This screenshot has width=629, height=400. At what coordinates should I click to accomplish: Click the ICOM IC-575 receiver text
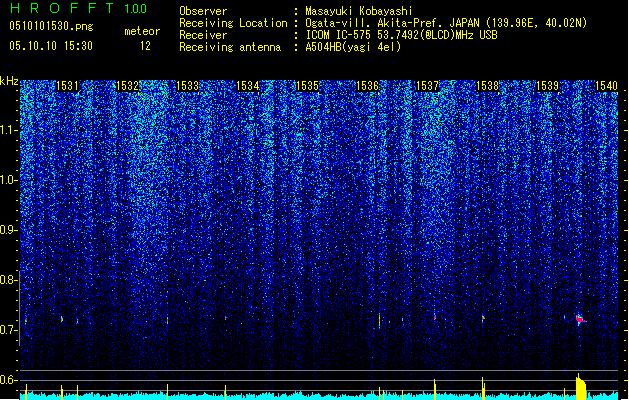click(401, 35)
